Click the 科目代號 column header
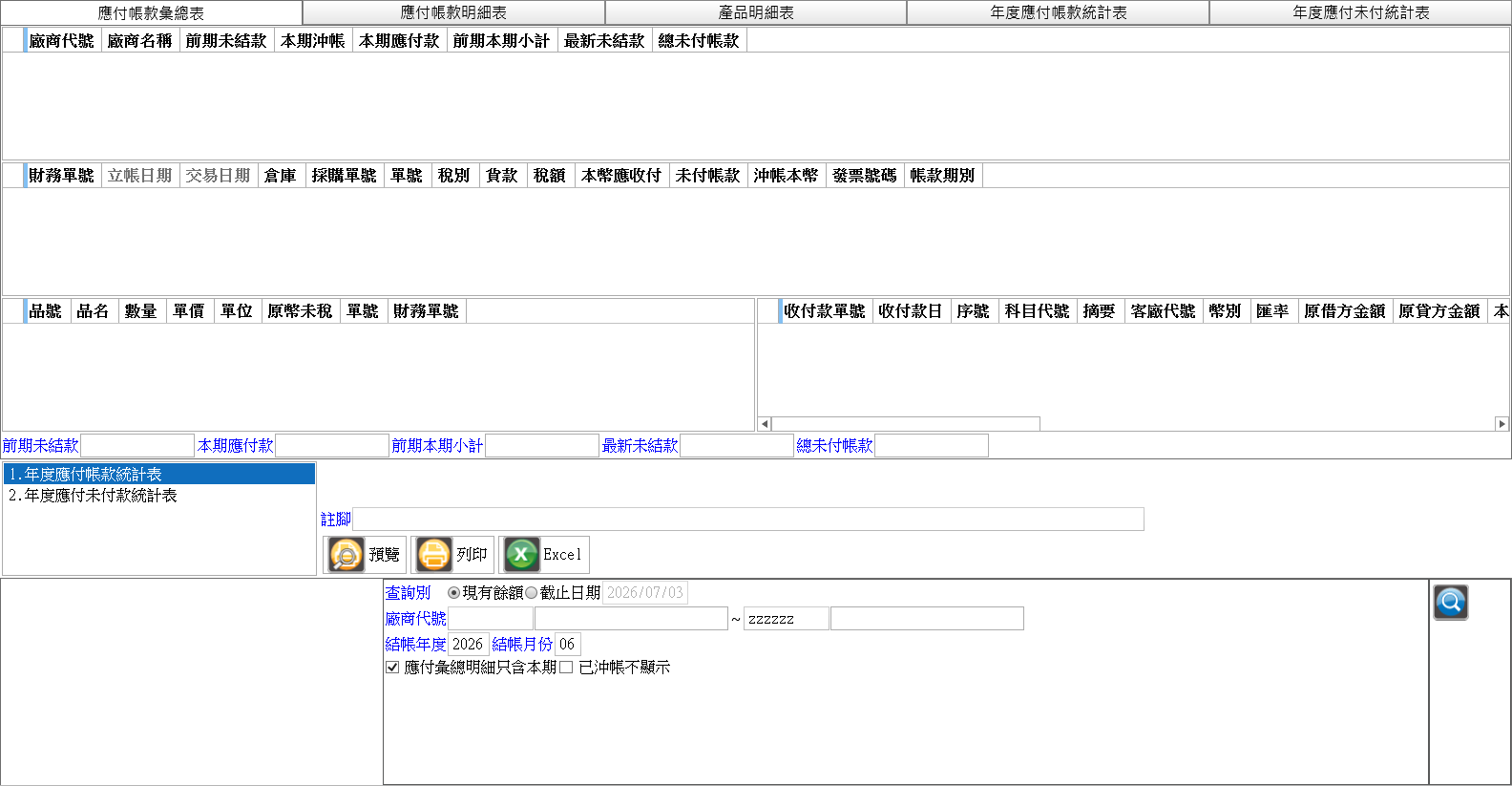This screenshot has height=786, width=1512. tap(1039, 311)
